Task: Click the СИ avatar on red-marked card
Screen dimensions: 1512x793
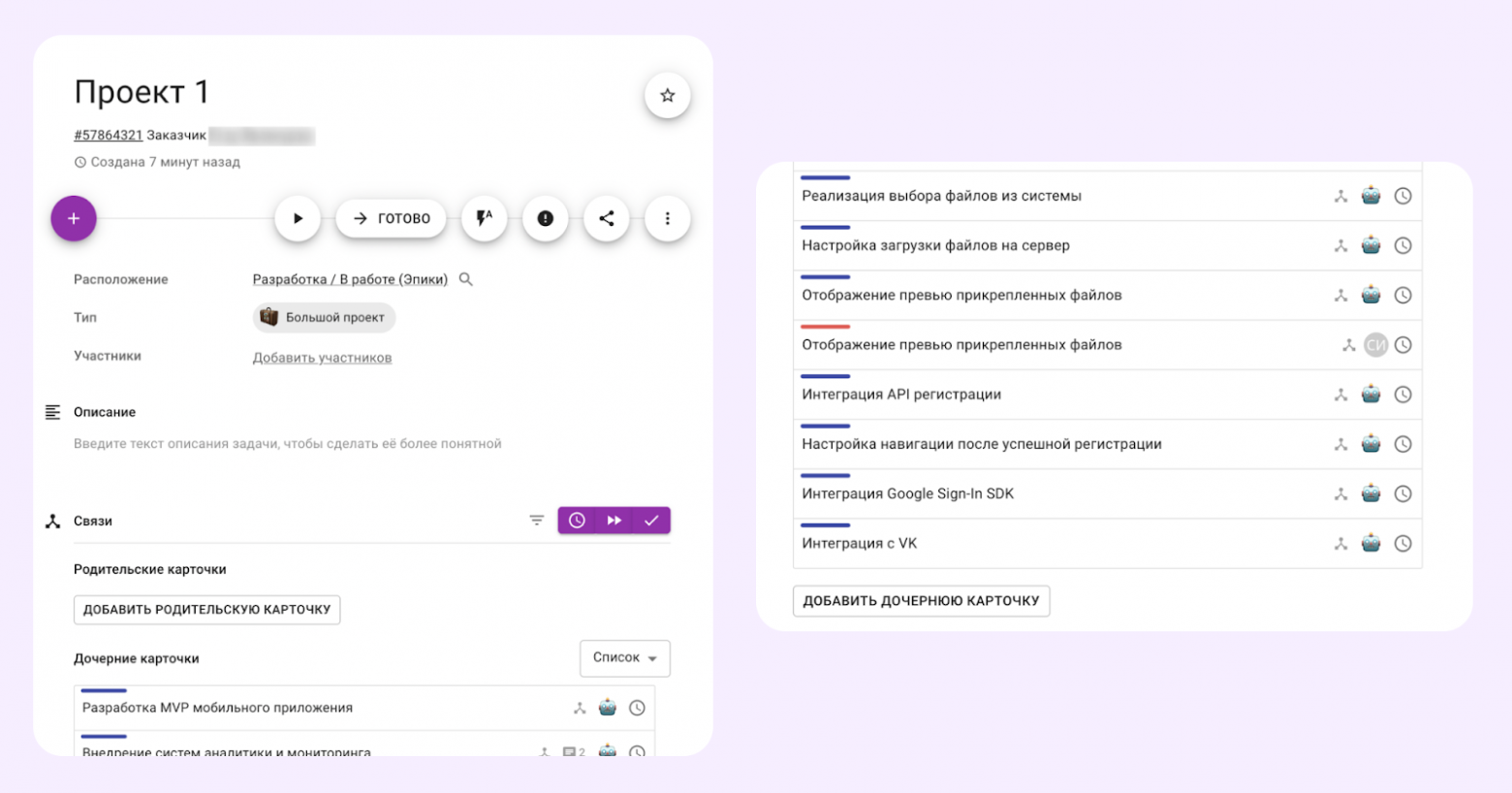Action: [x=1375, y=345]
